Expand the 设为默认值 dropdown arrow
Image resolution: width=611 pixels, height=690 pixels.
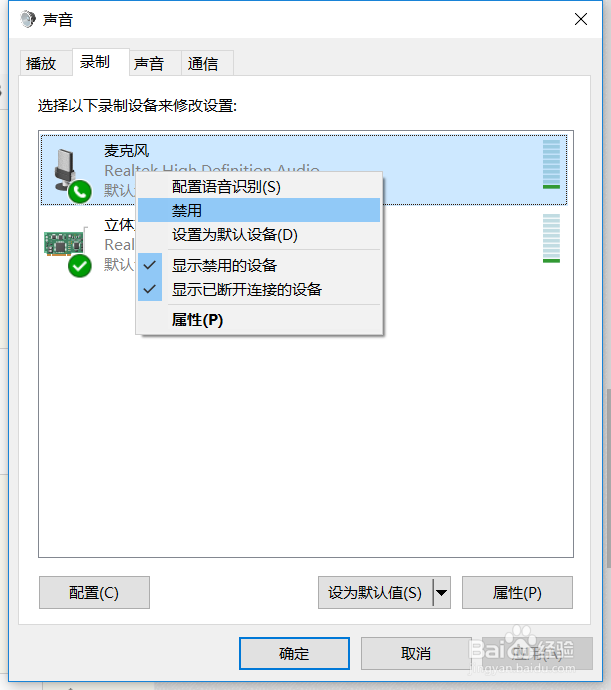[x=442, y=593]
